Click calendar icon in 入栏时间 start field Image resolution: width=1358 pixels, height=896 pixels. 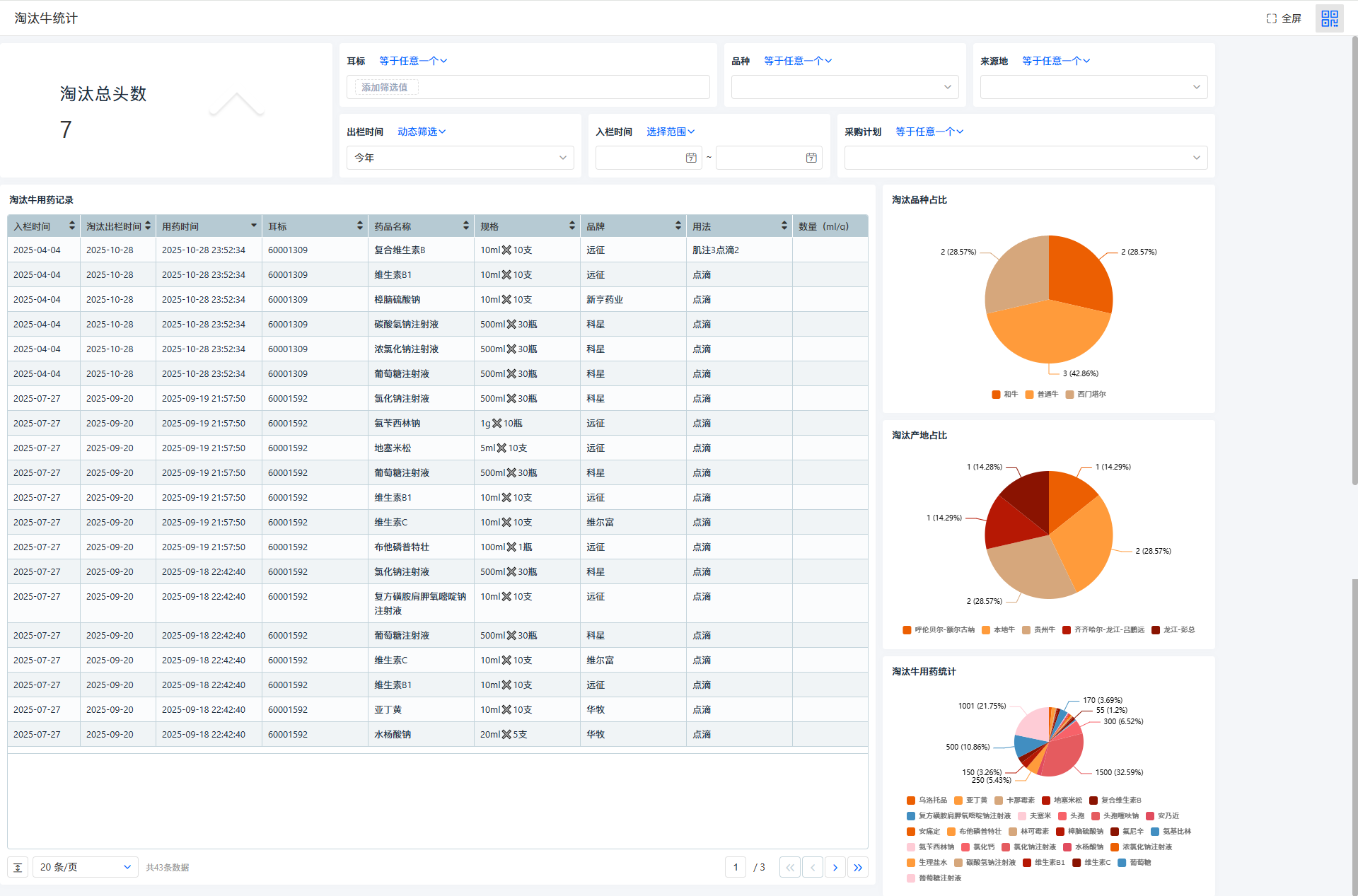pos(690,158)
